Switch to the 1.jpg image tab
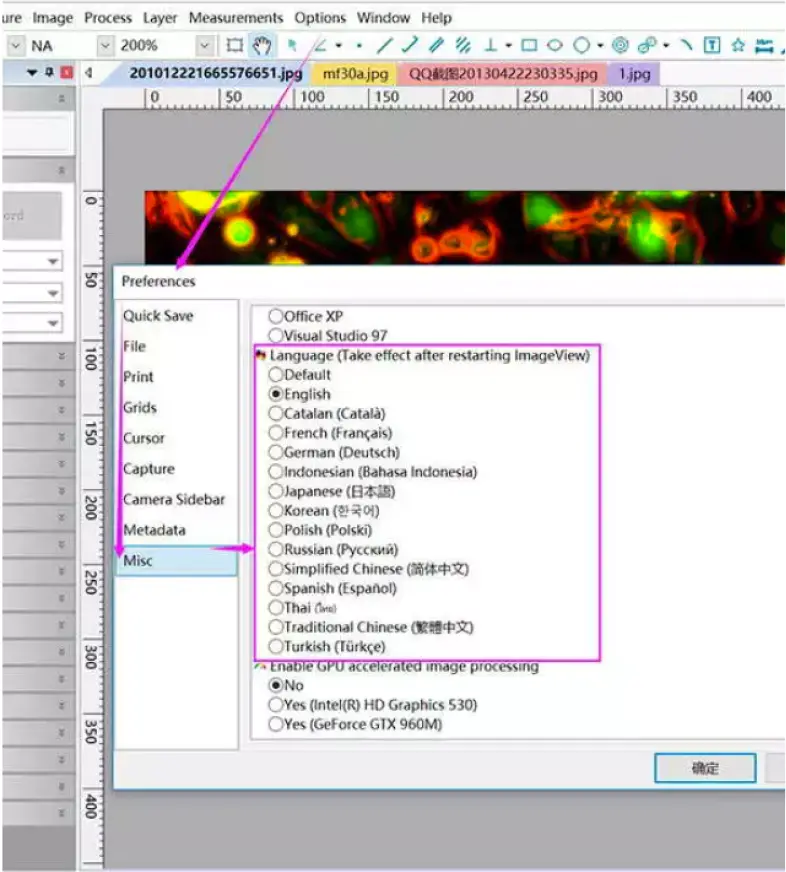786x872 pixels. [635, 74]
